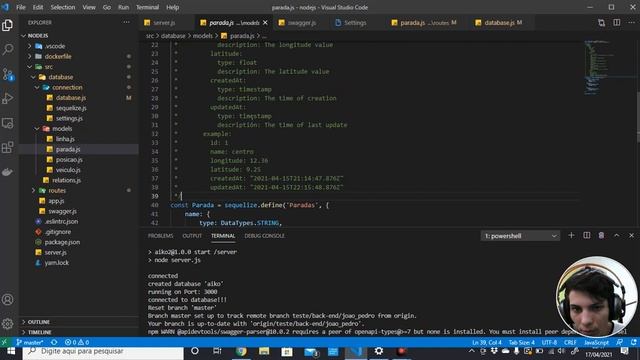640x360 pixels.
Task: Split the terminal panel
Action: coord(587,236)
